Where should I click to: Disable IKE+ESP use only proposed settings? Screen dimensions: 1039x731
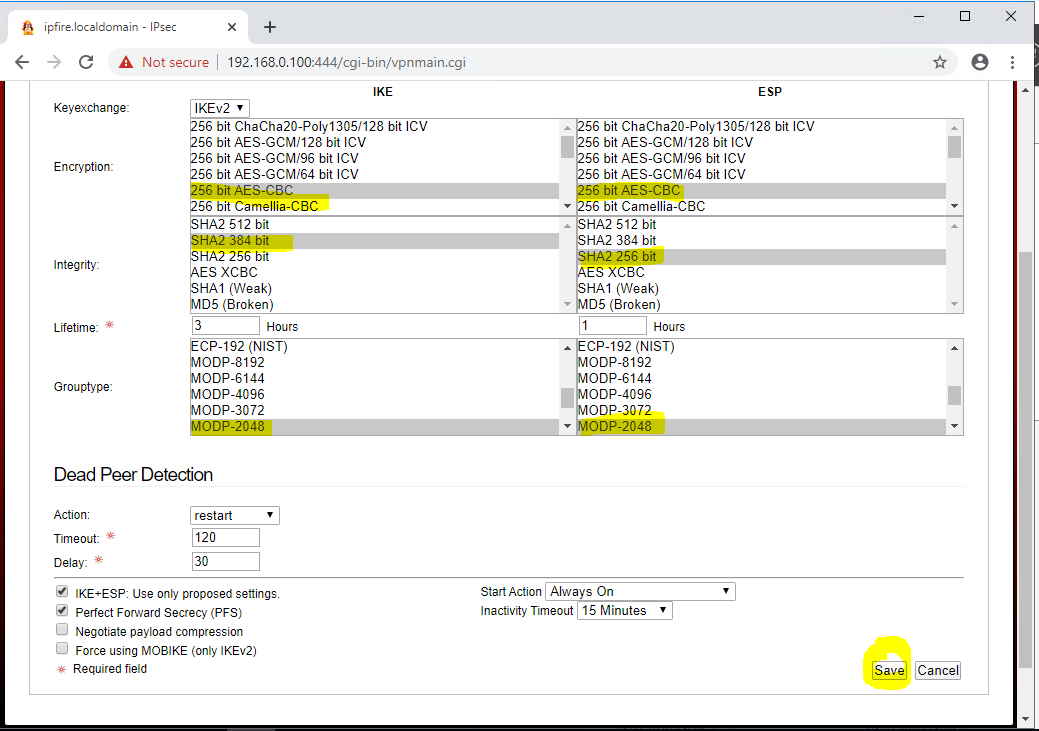pyautogui.click(x=62, y=591)
